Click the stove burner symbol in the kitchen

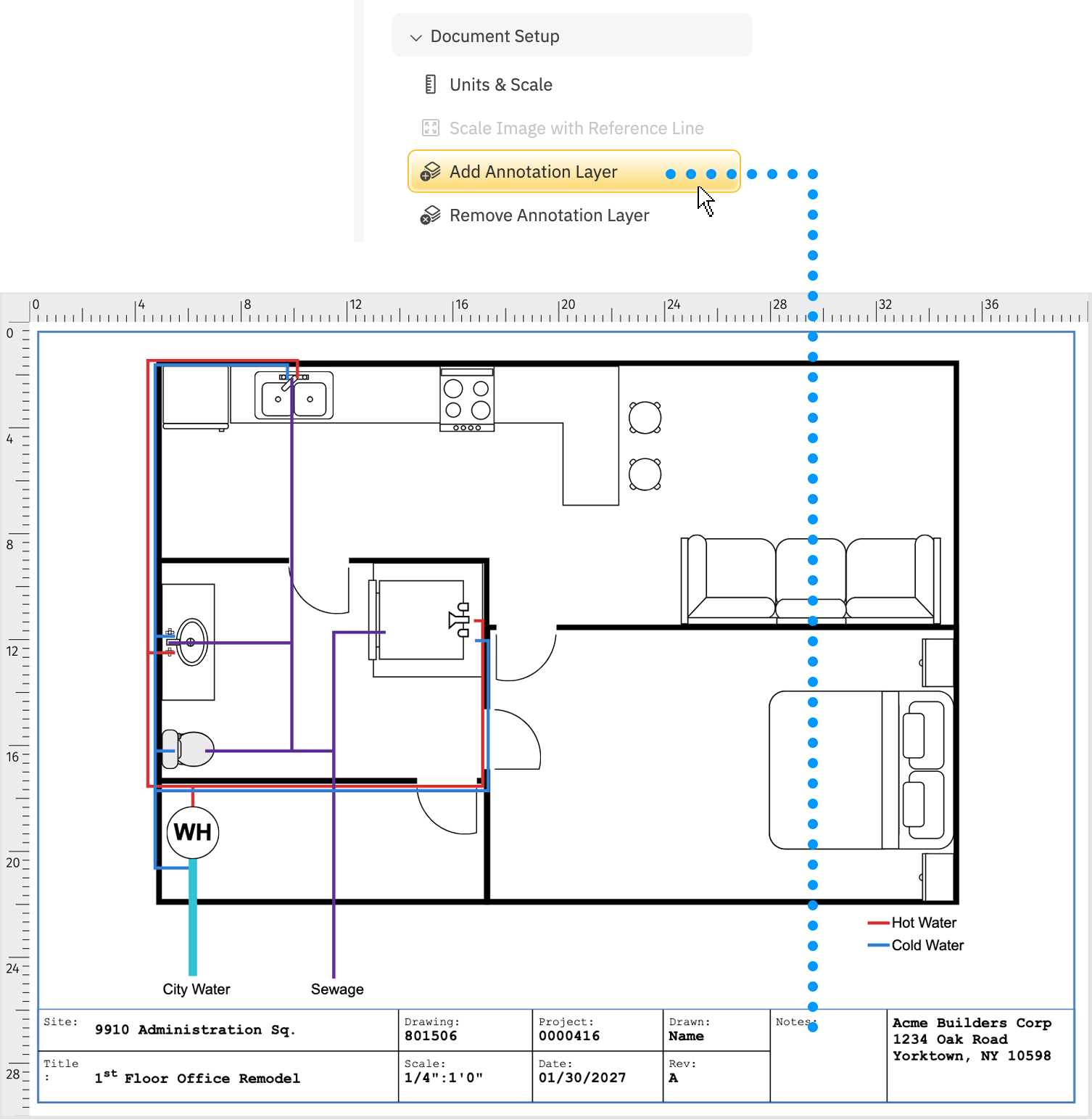tap(466, 400)
